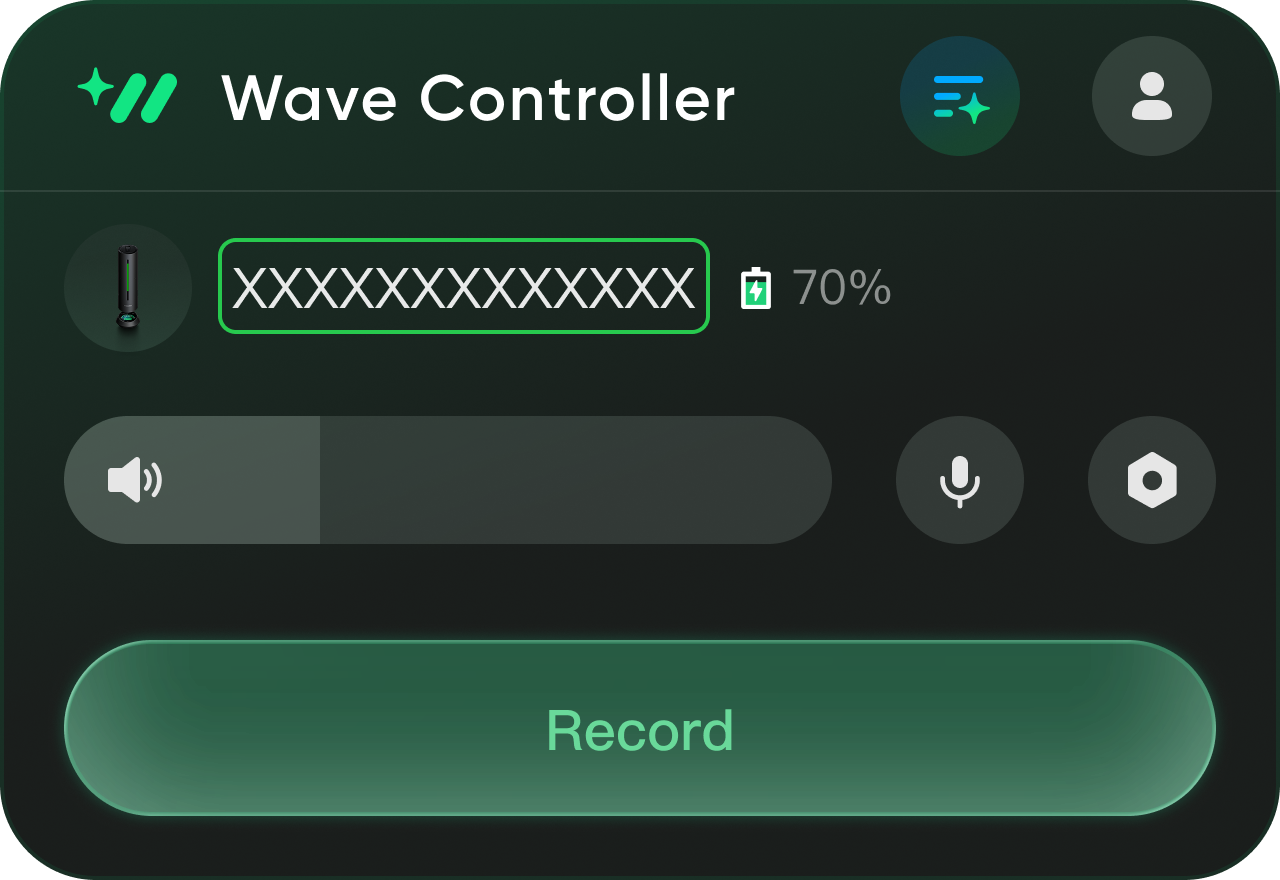Set volume by clicking the slider's unfilled track

(576, 480)
